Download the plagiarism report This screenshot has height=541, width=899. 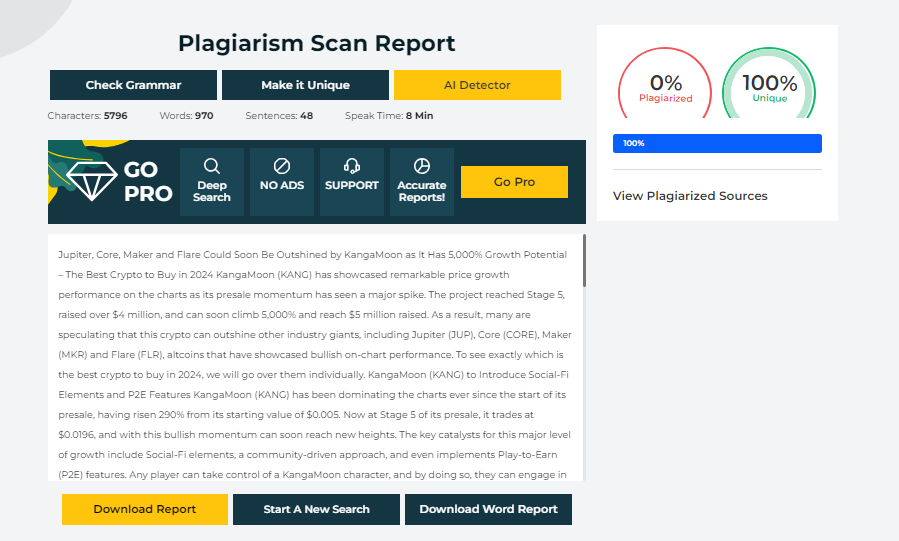(x=145, y=509)
